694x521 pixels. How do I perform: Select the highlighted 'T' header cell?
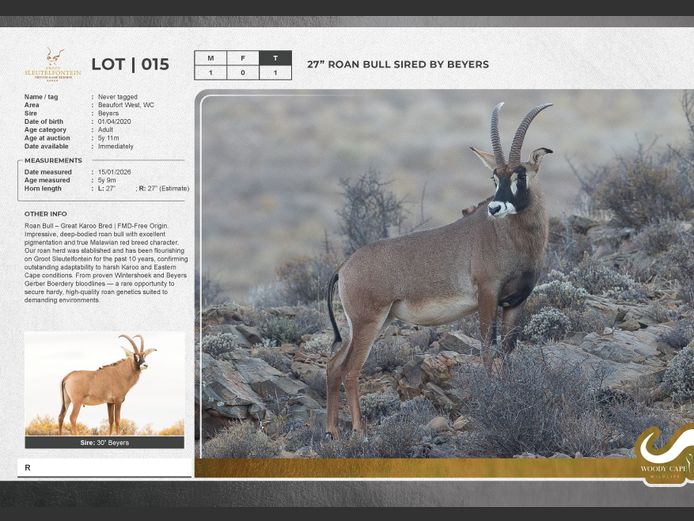tap(275, 58)
